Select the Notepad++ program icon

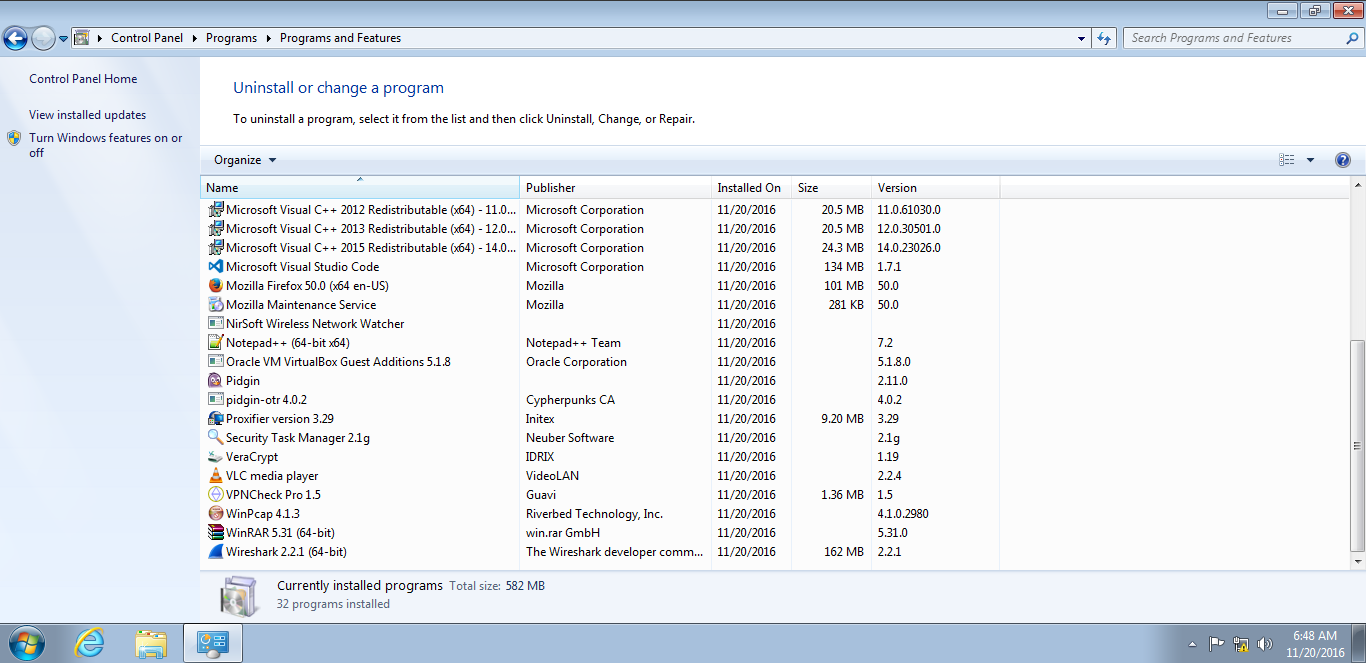[215, 343]
